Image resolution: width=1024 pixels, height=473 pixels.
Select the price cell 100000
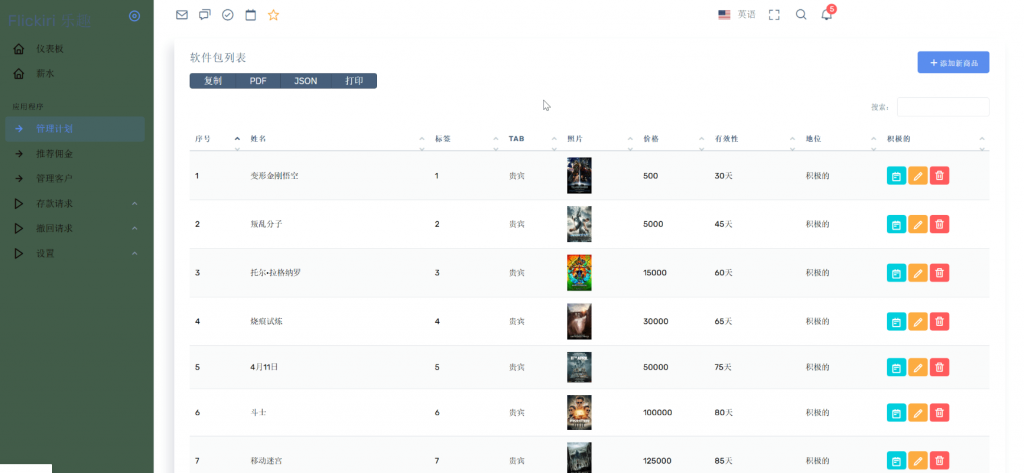[658, 413]
